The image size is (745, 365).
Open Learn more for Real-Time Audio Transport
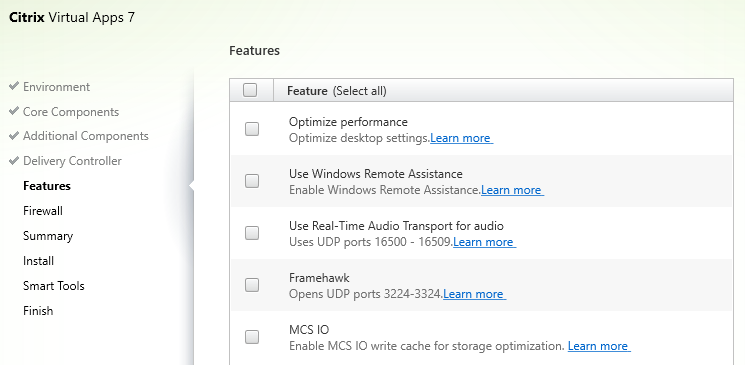pos(484,242)
